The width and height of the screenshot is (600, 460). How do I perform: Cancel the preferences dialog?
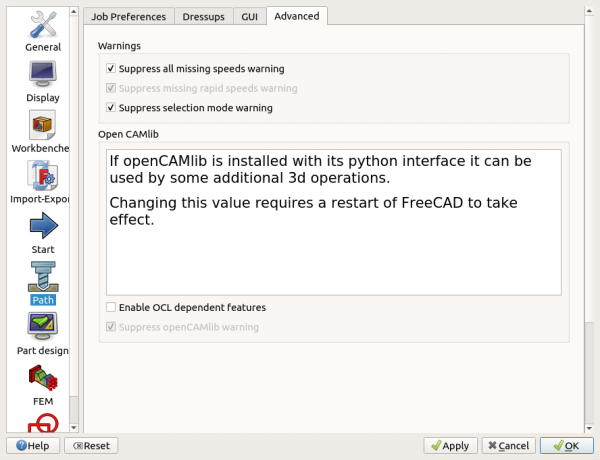click(x=509, y=445)
